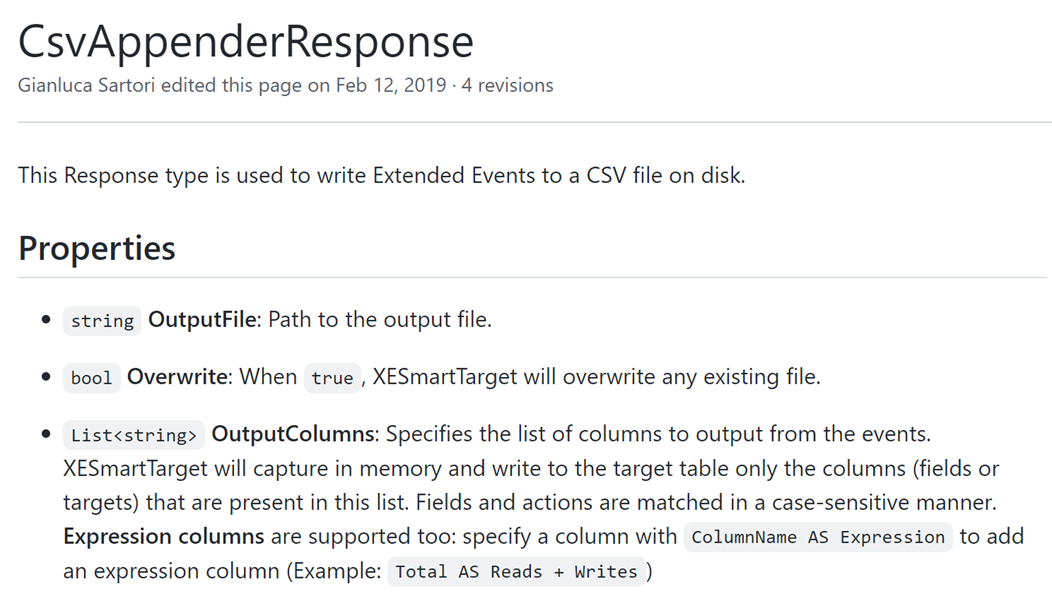1052x596 pixels.
Task: Click the Properties section heading
Action: (x=97, y=248)
